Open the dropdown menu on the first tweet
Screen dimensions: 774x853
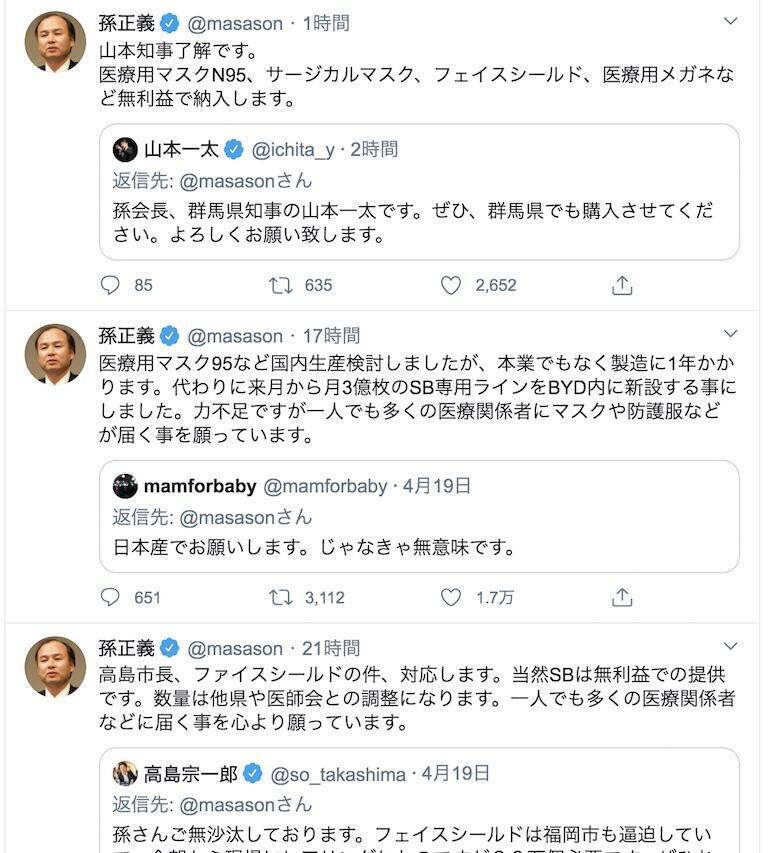click(x=729, y=18)
